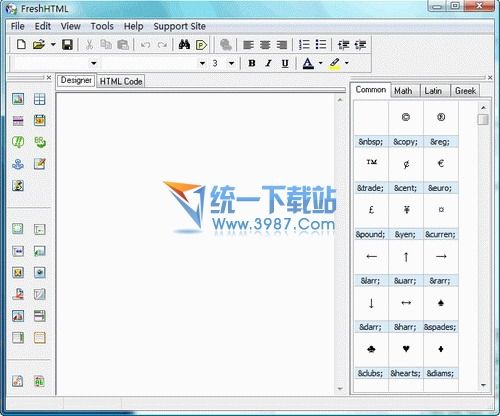Click the New document icon
Image resolution: width=500 pixels, height=416 pixels.
21,44
